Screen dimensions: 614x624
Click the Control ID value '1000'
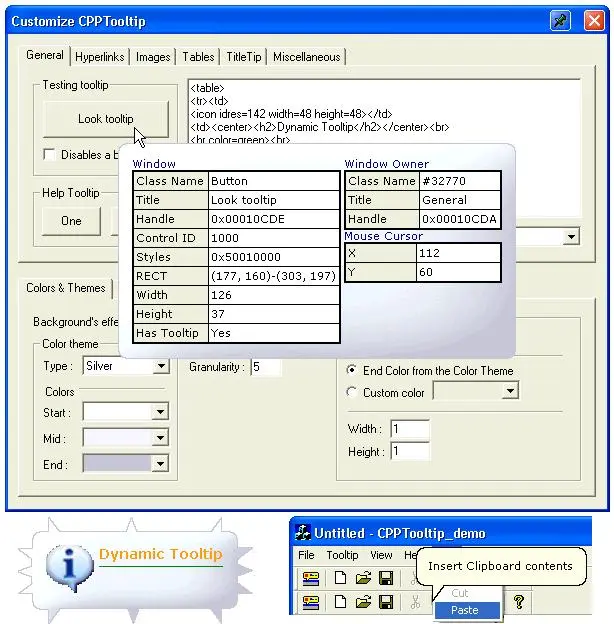[x=274, y=238]
